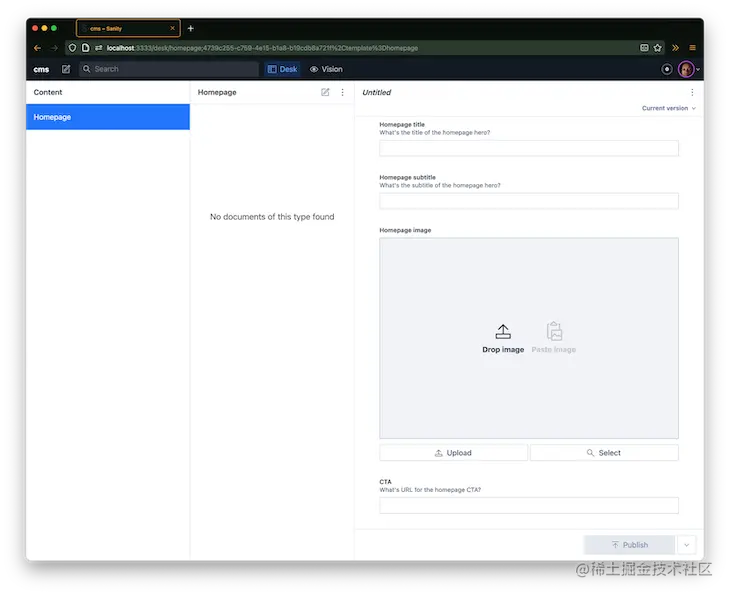This screenshot has width=730, height=595.
Task: Open the browser hamburger menu
Action: pyautogui.click(x=692, y=48)
